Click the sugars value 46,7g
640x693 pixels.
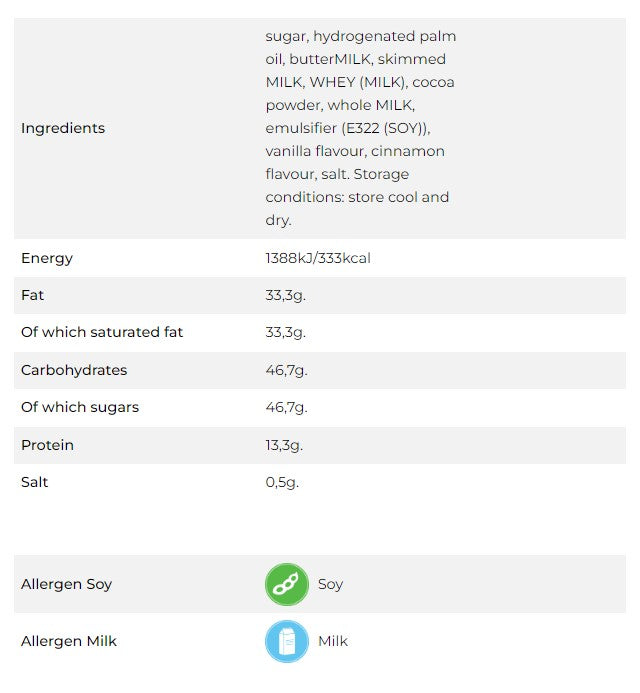(287, 407)
